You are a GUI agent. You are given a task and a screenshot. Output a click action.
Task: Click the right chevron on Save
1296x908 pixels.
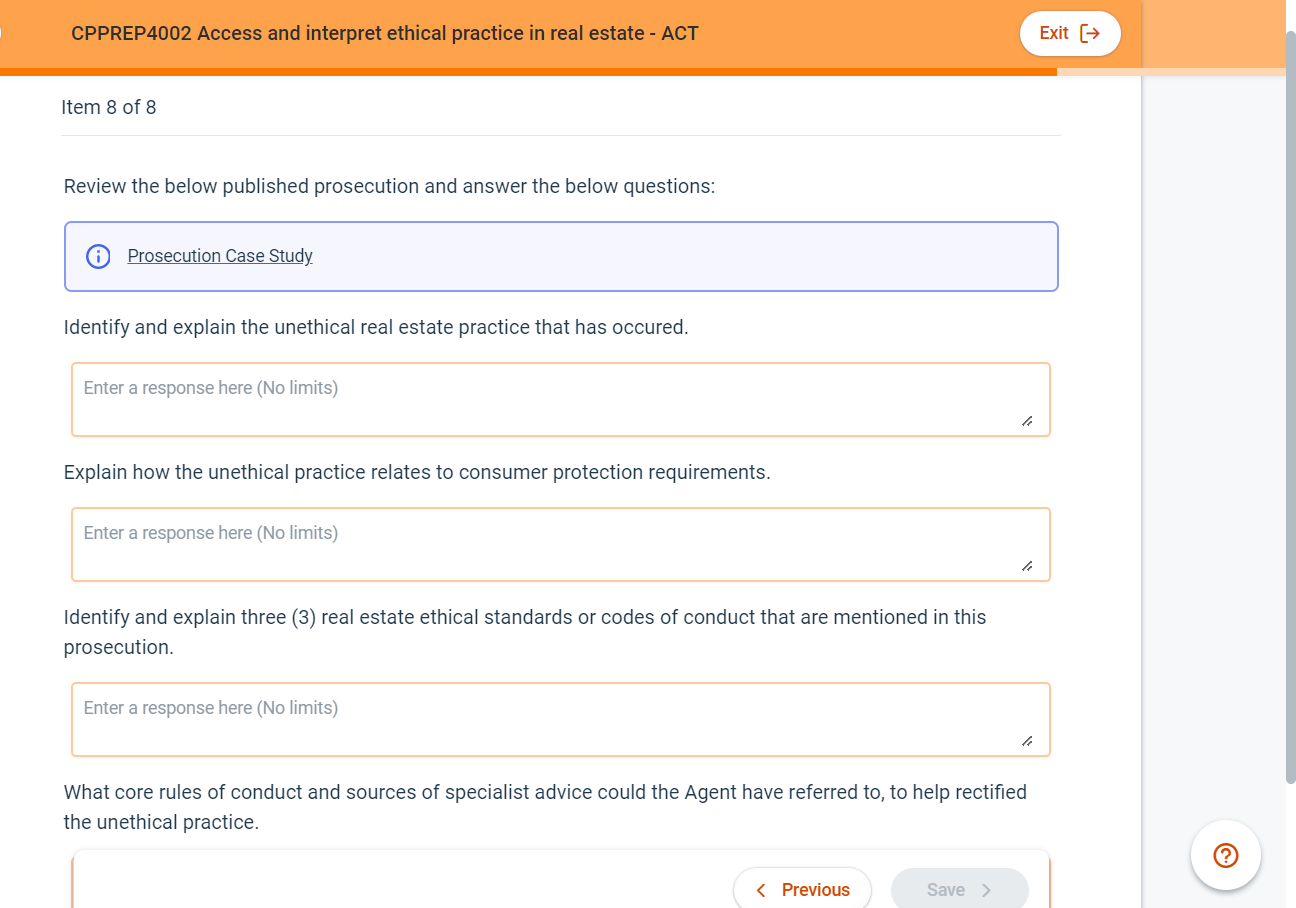(986, 890)
